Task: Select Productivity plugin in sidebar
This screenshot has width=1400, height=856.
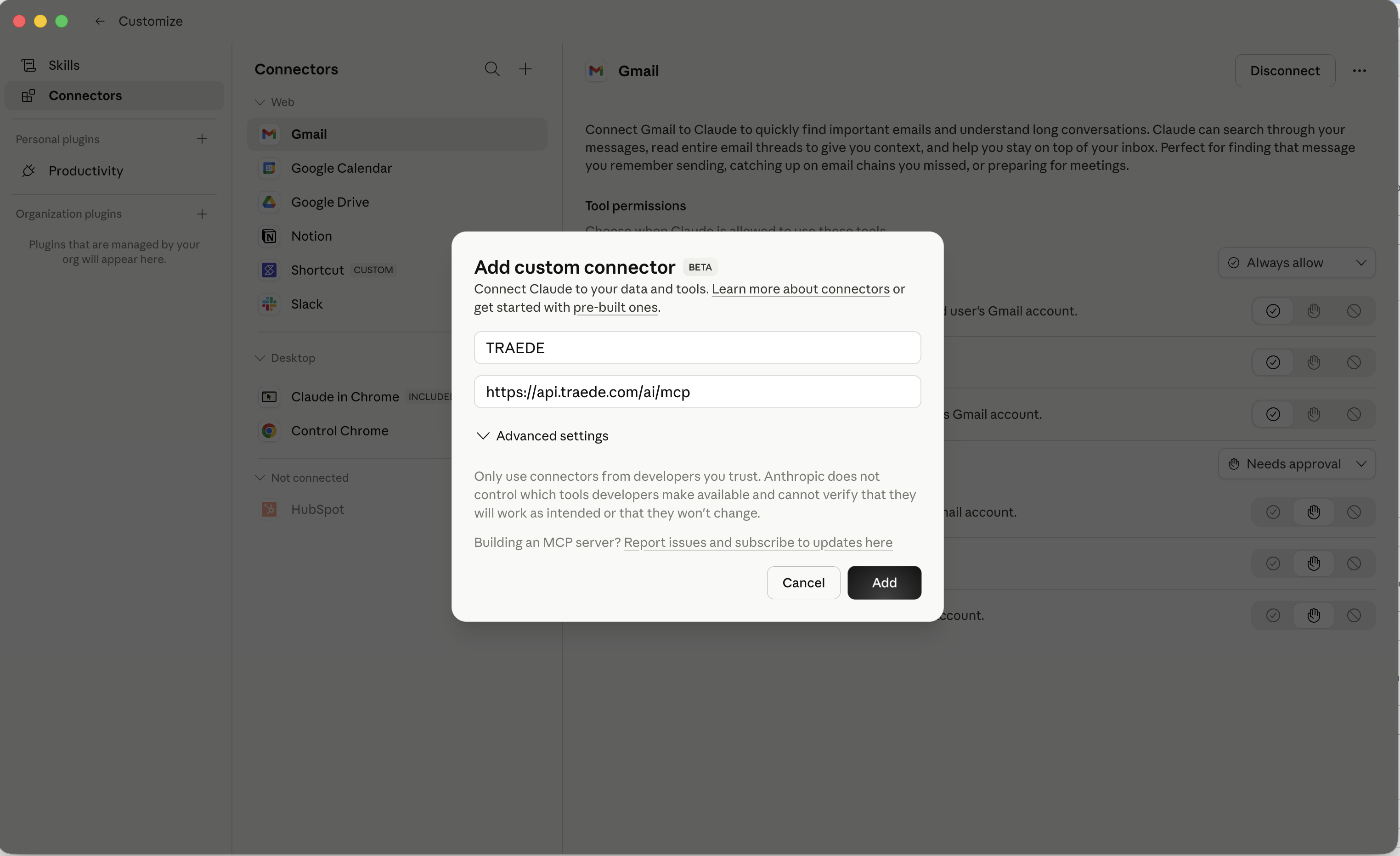Action: click(85, 171)
